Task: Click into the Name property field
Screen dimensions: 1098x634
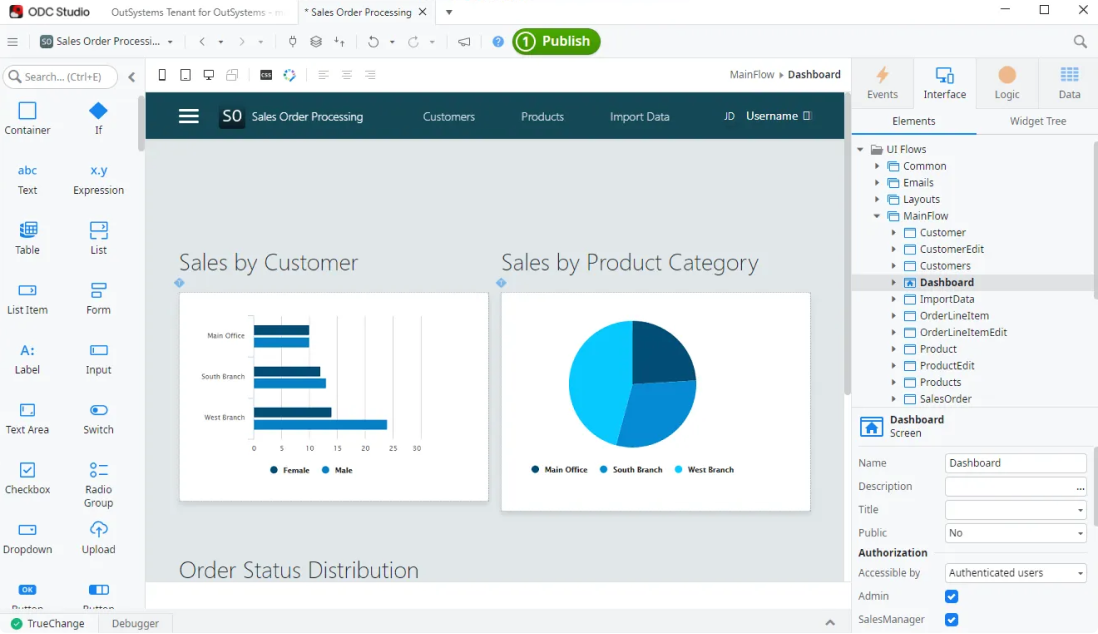Action: (x=1015, y=463)
